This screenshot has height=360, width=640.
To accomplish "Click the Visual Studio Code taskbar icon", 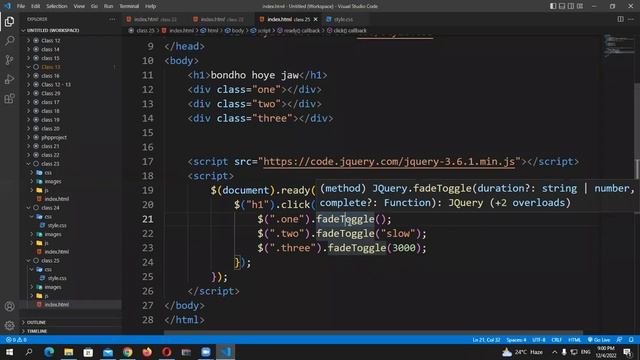I will pyautogui.click(x=226, y=352).
